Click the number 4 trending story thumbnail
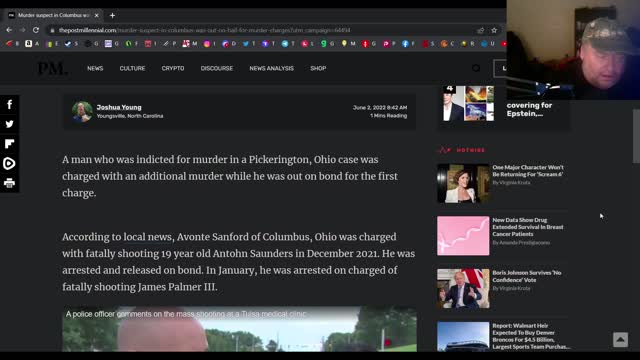Viewport: 640px width, 360px height. pos(469,103)
